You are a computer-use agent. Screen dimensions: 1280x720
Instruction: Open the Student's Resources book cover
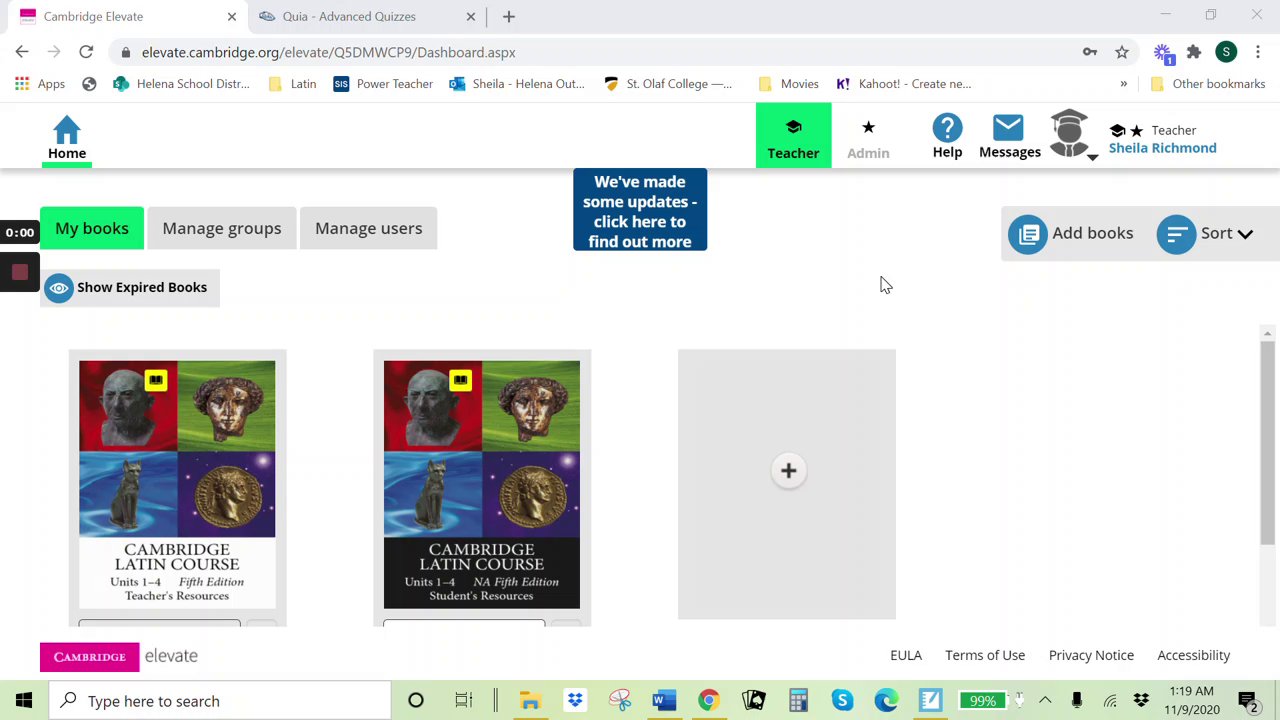[482, 485]
